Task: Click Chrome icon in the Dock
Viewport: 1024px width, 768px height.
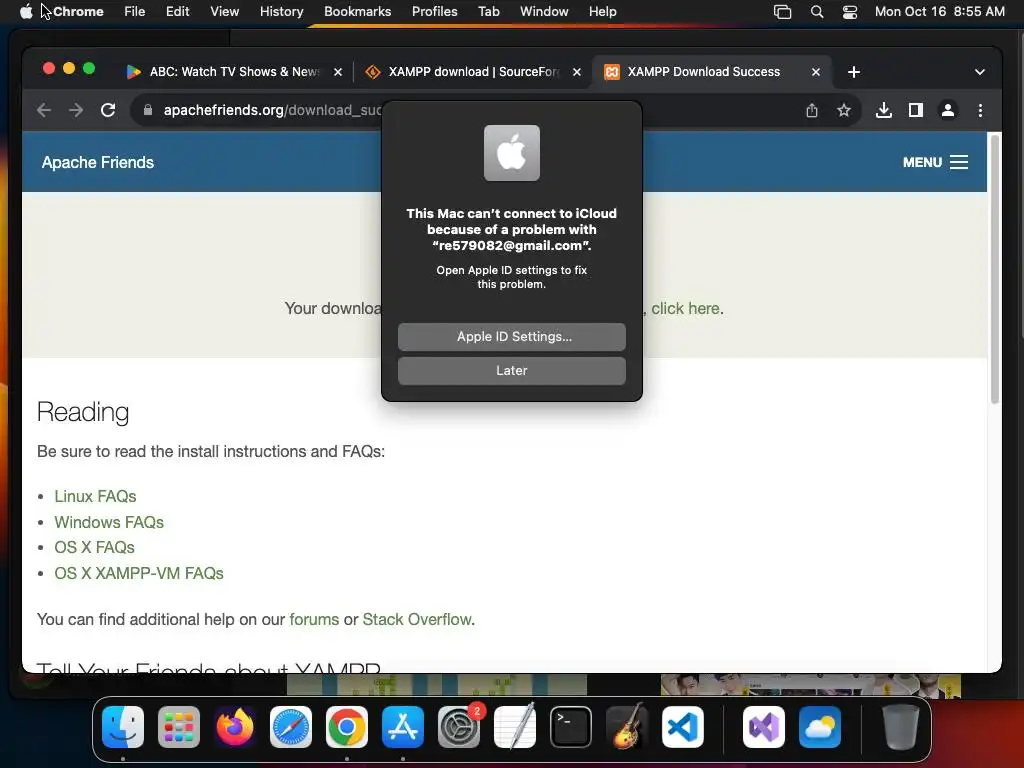Action: coord(347,727)
